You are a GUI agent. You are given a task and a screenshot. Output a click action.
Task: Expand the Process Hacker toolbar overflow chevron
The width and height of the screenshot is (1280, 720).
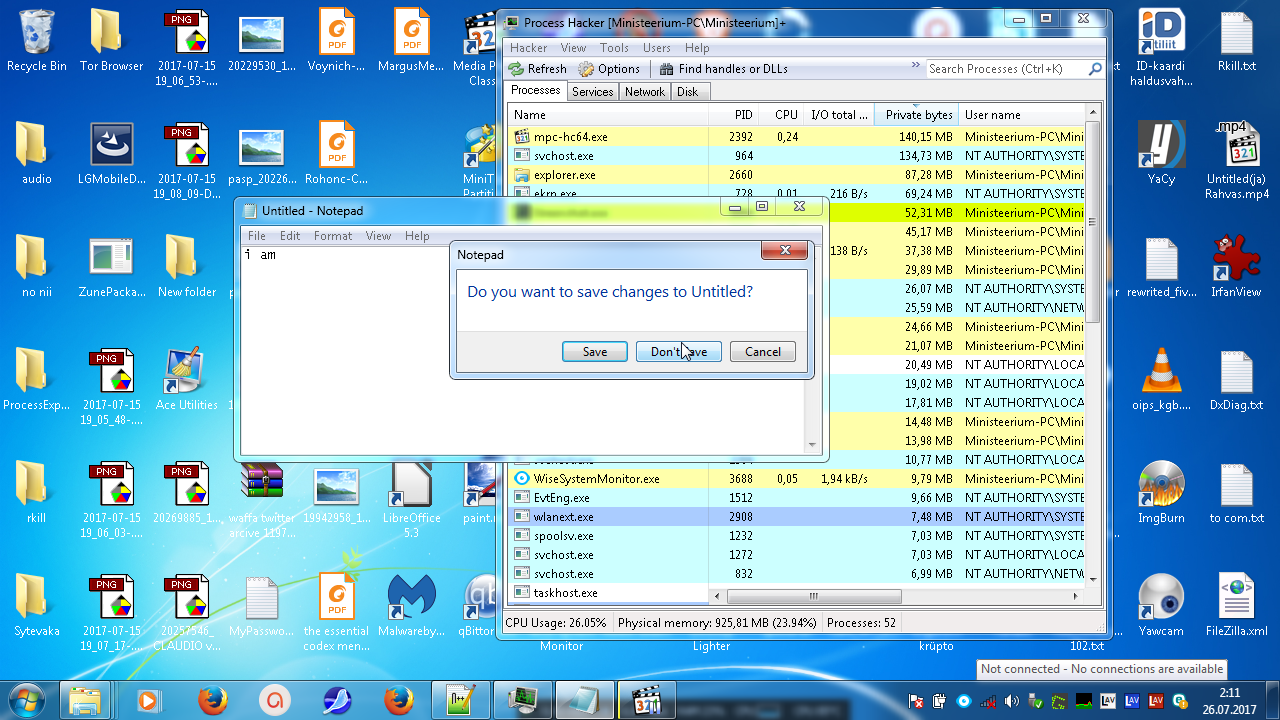click(x=915, y=67)
